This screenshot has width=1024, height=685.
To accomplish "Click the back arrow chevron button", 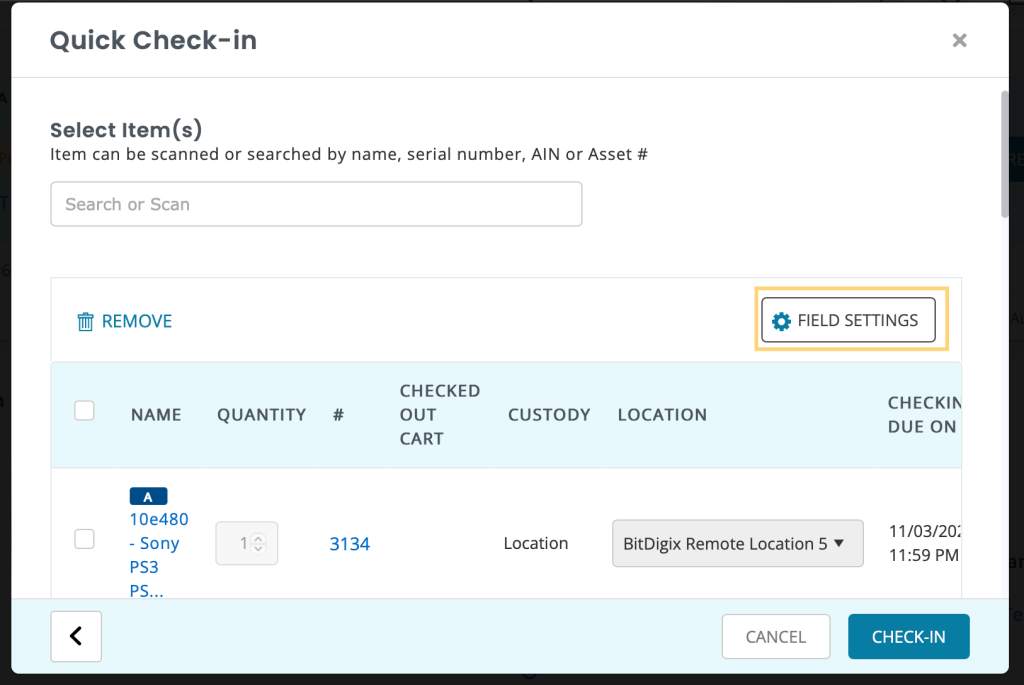I will click(76, 636).
